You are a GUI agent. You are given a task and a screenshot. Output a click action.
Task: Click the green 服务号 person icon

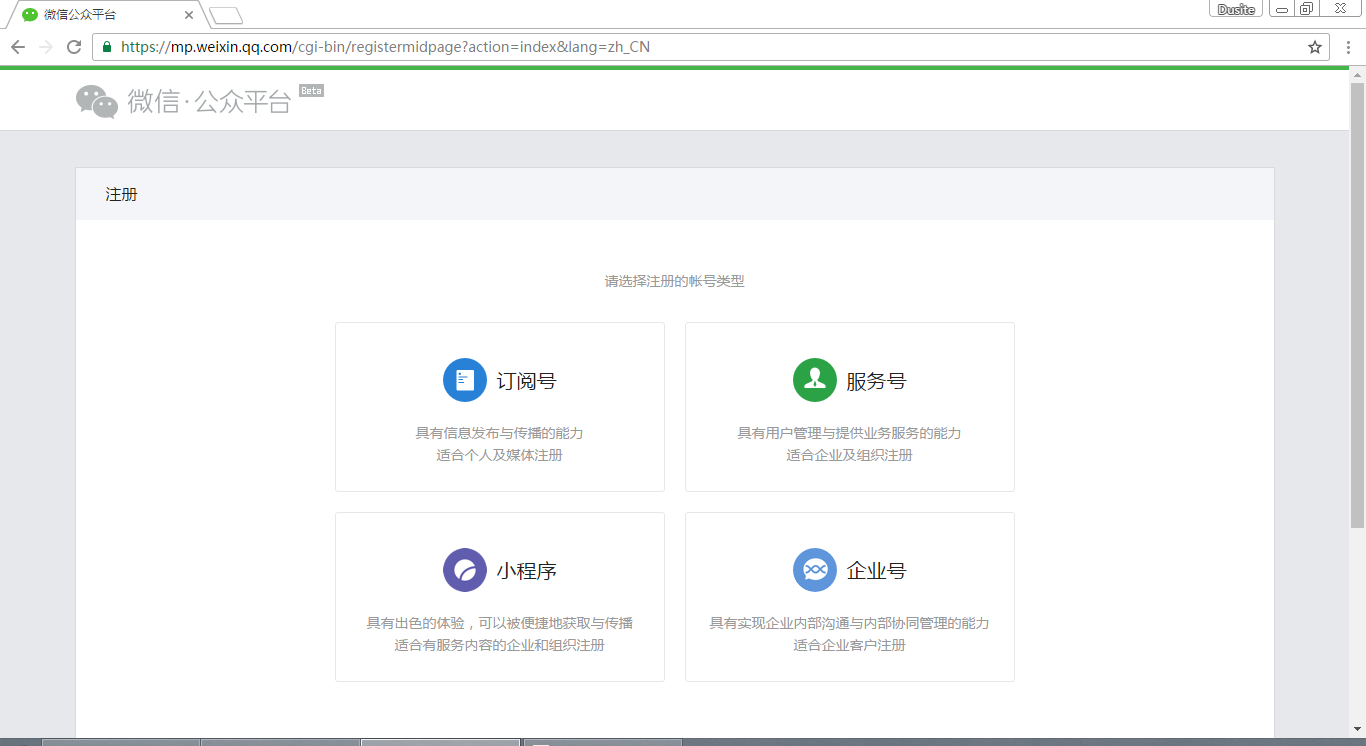[815, 380]
